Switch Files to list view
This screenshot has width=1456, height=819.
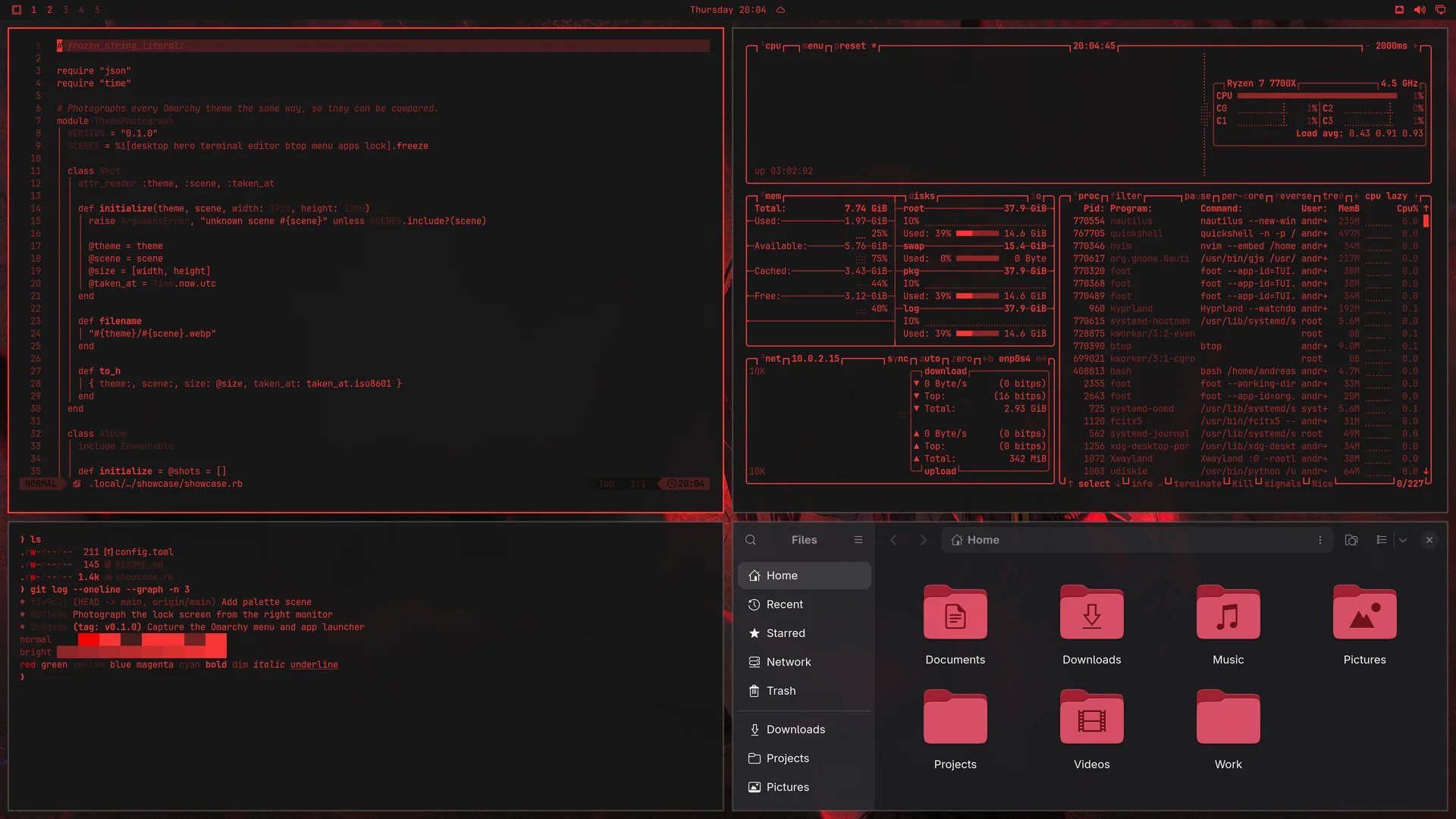coord(1382,540)
